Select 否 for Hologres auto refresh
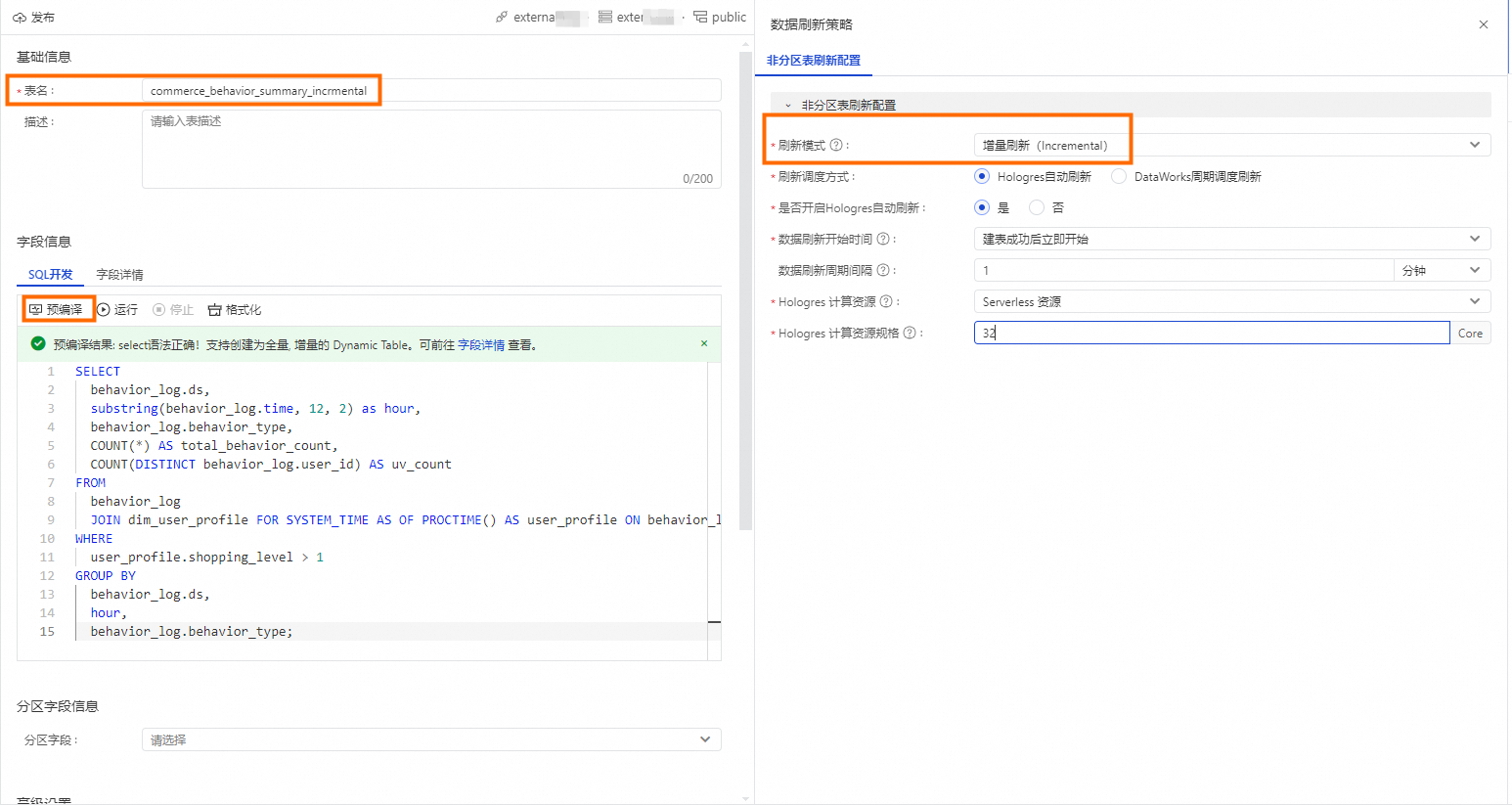The height and width of the screenshot is (805, 1512). [x=1037, y=207]
